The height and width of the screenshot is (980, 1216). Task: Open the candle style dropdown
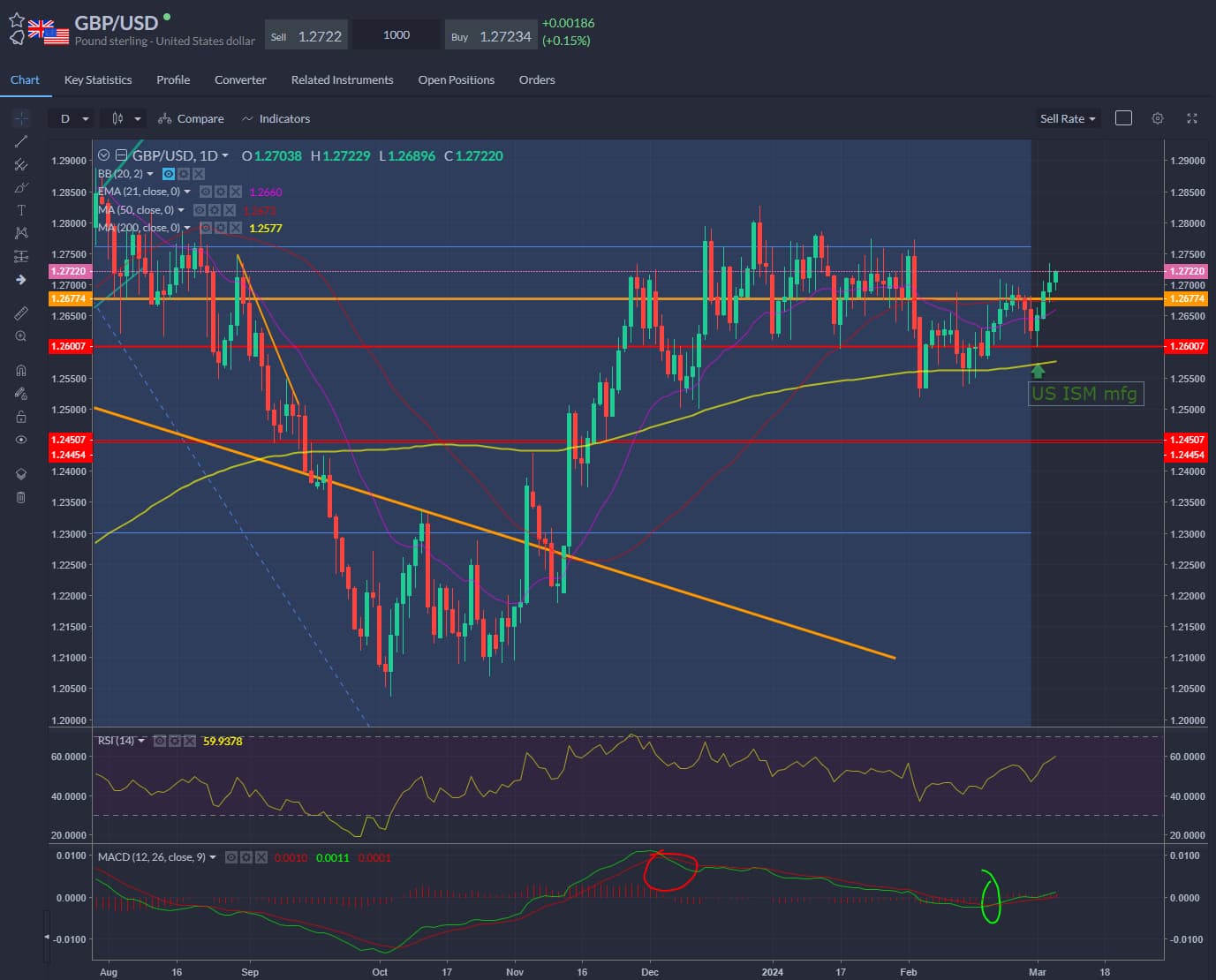pyautogui.click(x=123, y=117)
